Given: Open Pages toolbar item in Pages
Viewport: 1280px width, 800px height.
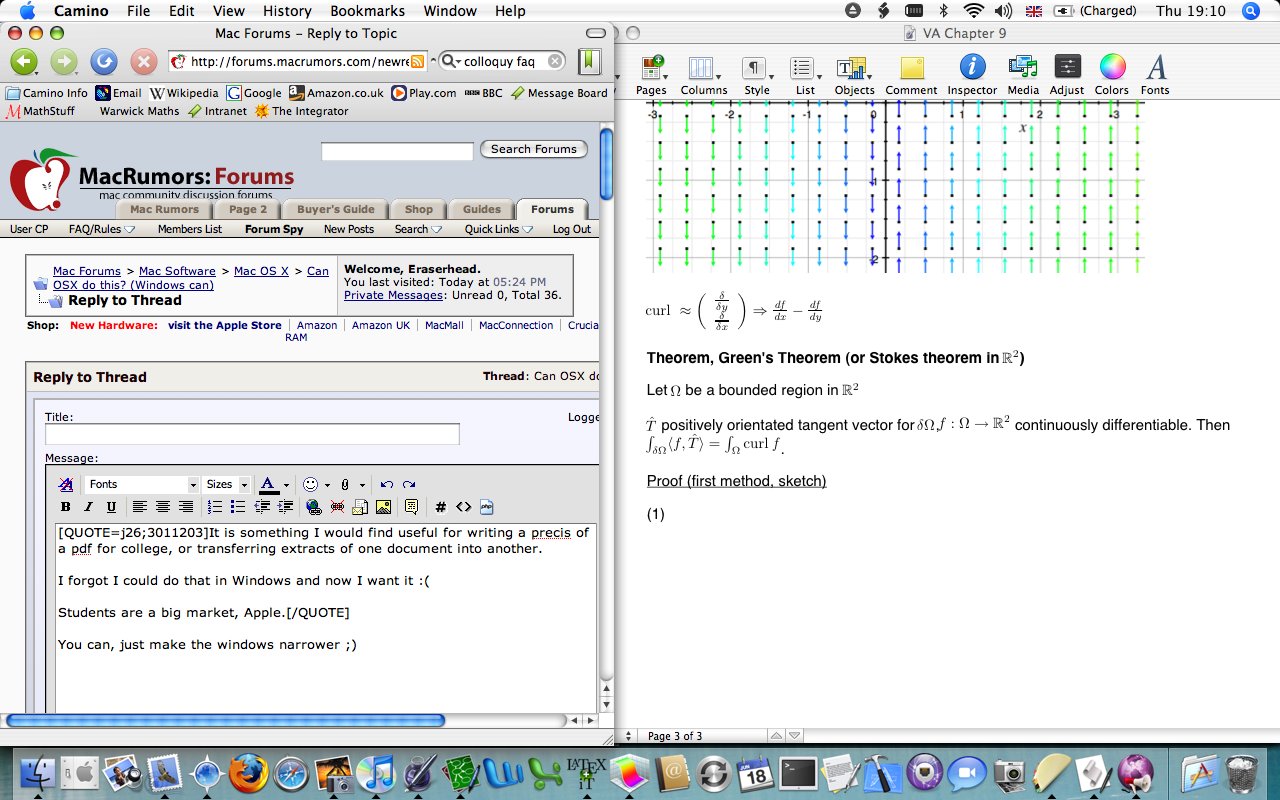Looking at the screenshot, I should coord(651,75).
